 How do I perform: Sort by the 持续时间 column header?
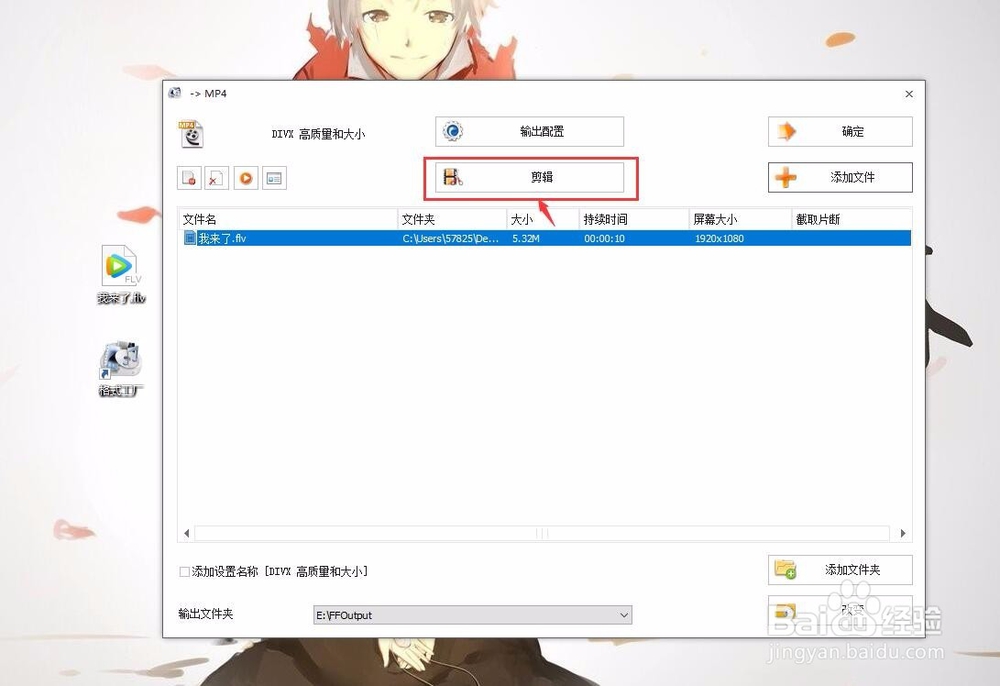pyautogui.click(x=634, y=219)
